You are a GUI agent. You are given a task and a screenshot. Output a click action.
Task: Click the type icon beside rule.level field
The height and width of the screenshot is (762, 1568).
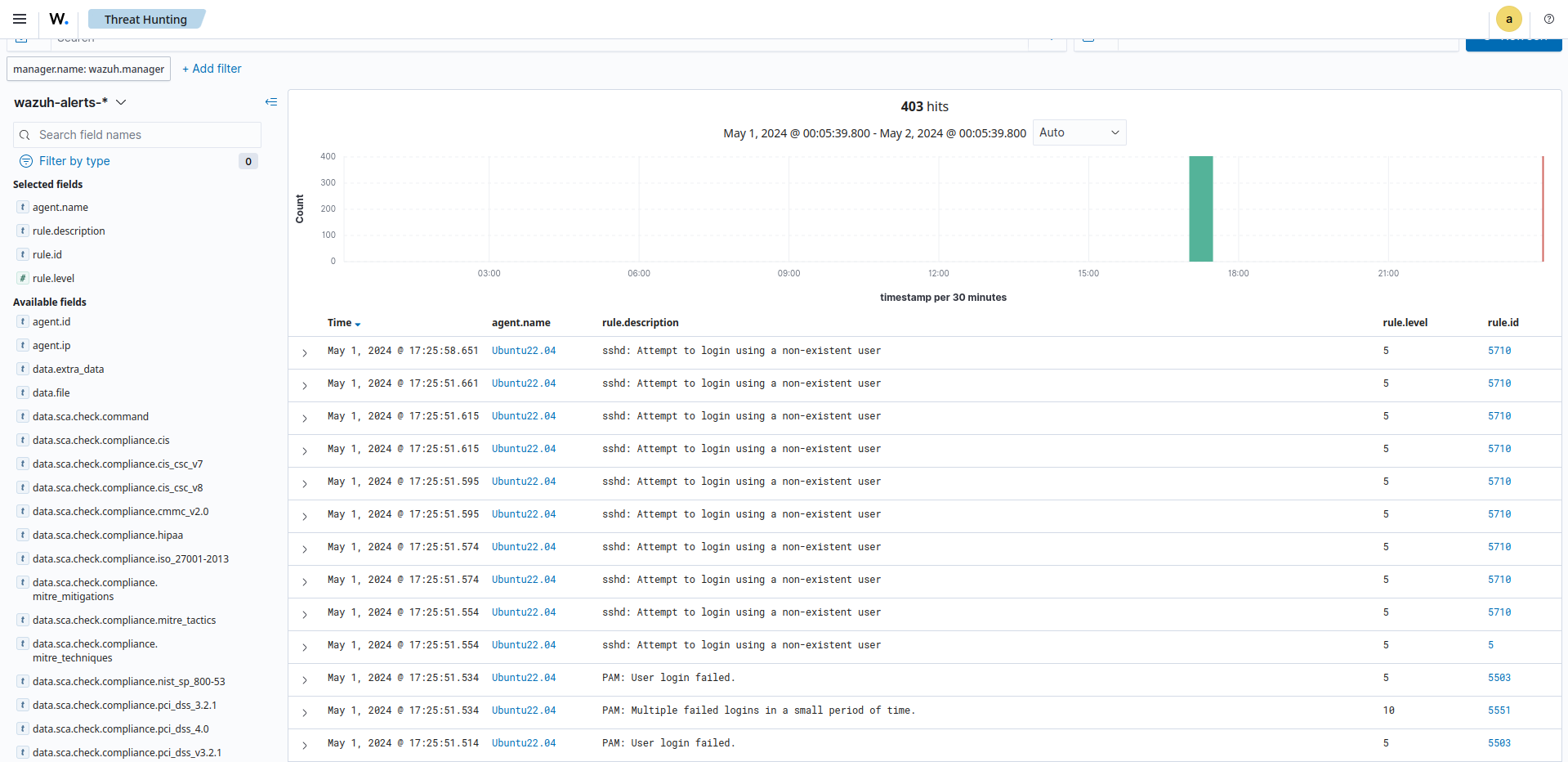click(23, 278)
